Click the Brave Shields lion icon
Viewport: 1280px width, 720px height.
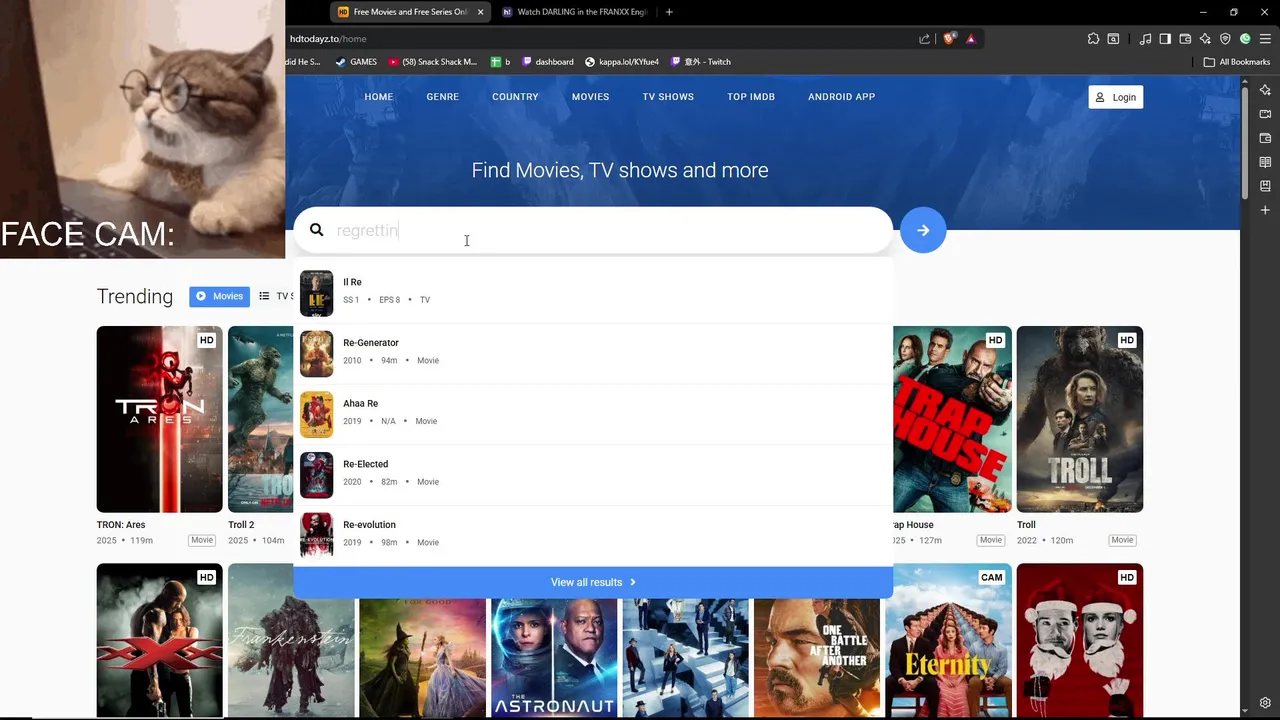click(x=949, y=39)
